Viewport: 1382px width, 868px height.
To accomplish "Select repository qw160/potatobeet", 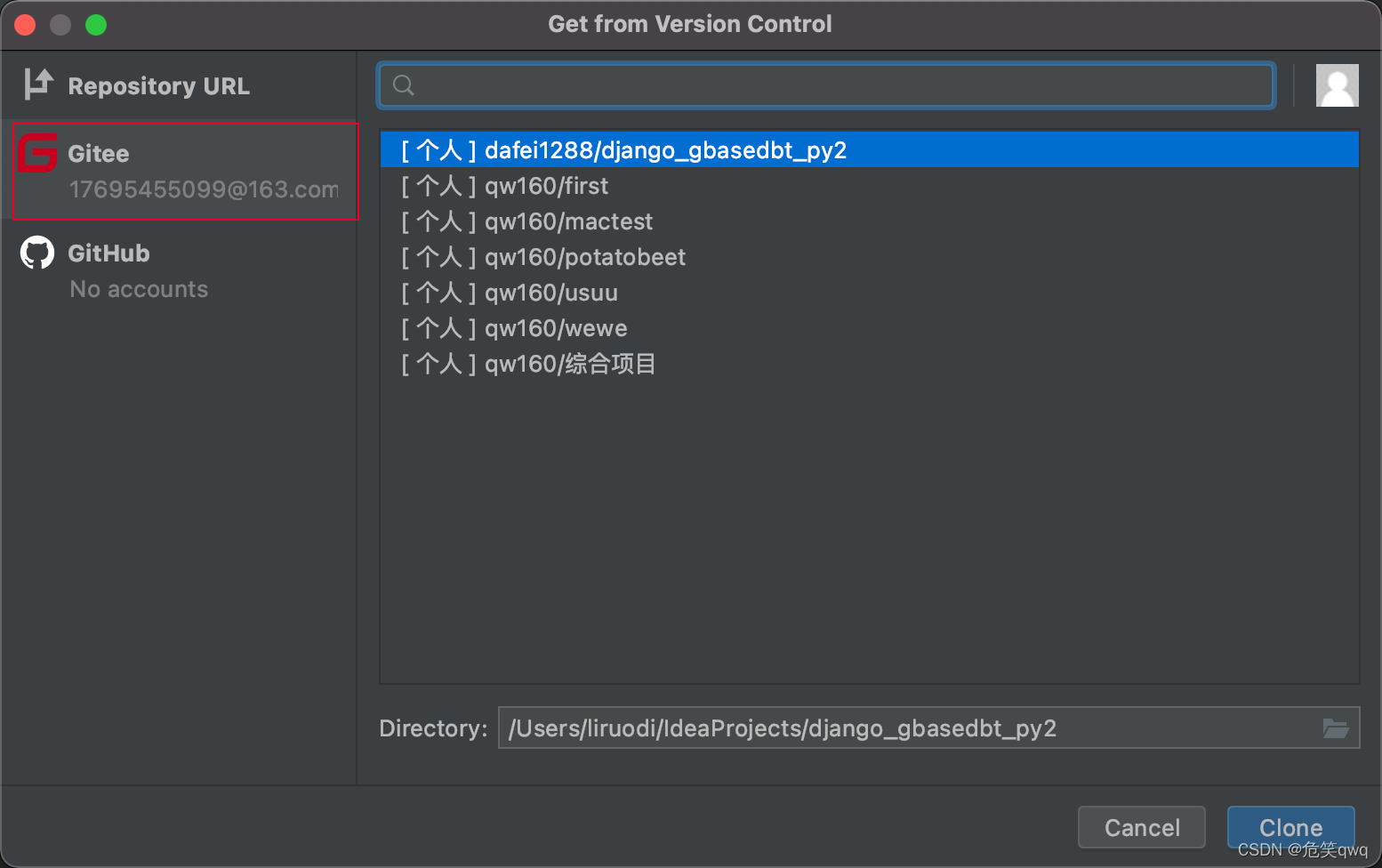I will click(x=870, y=257).
